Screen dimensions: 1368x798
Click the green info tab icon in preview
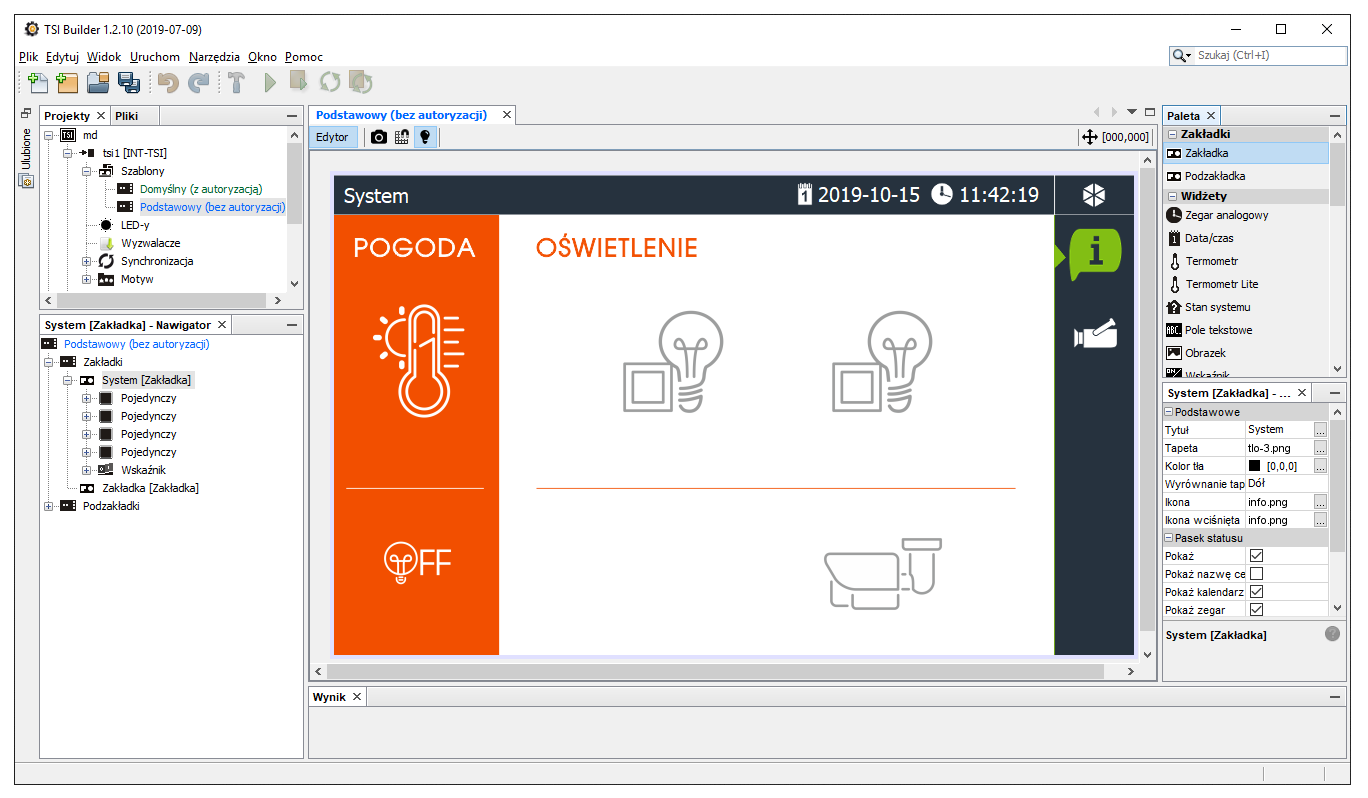(1094, 254)
